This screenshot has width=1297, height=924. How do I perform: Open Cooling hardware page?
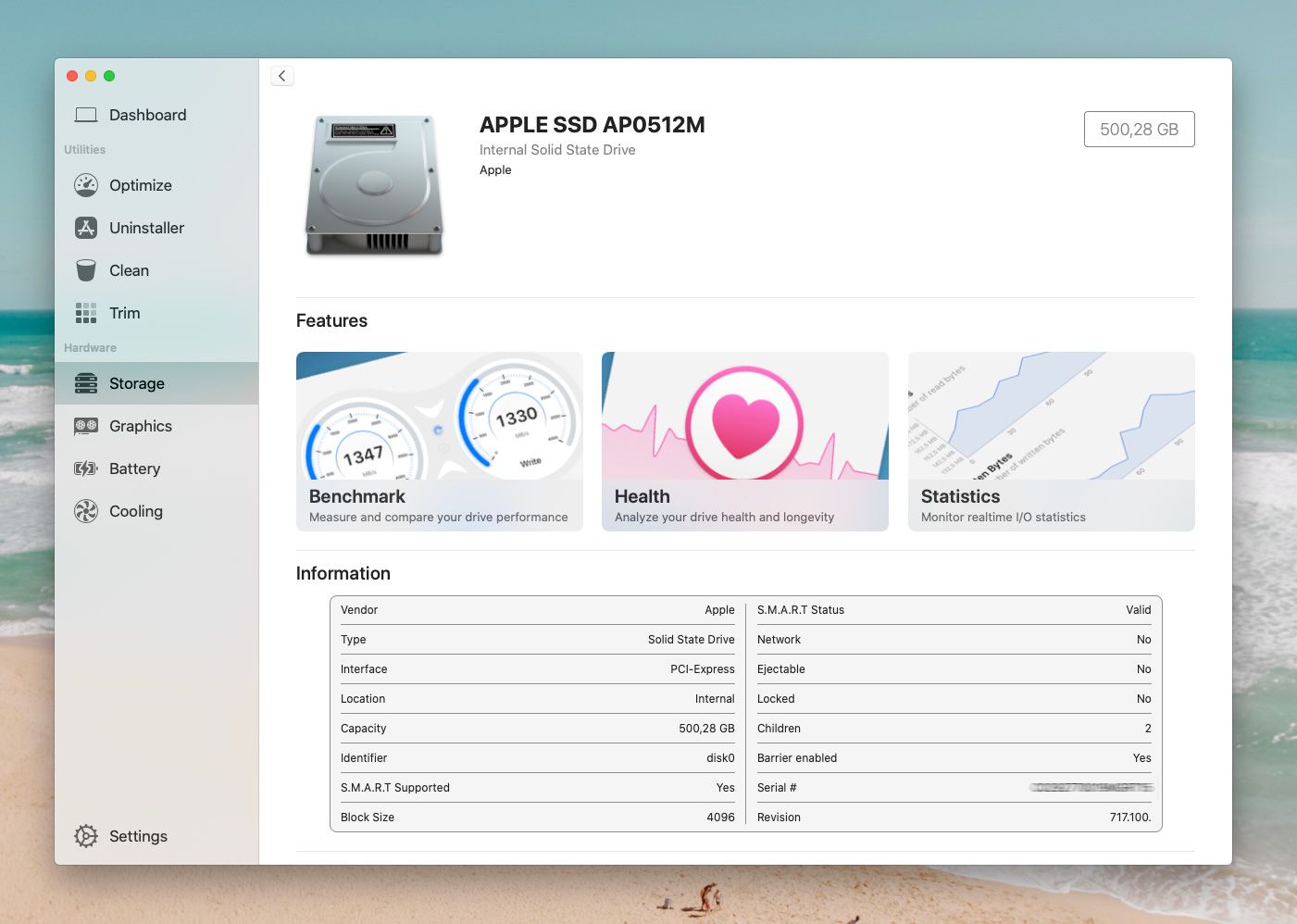(x=156, y=511)
